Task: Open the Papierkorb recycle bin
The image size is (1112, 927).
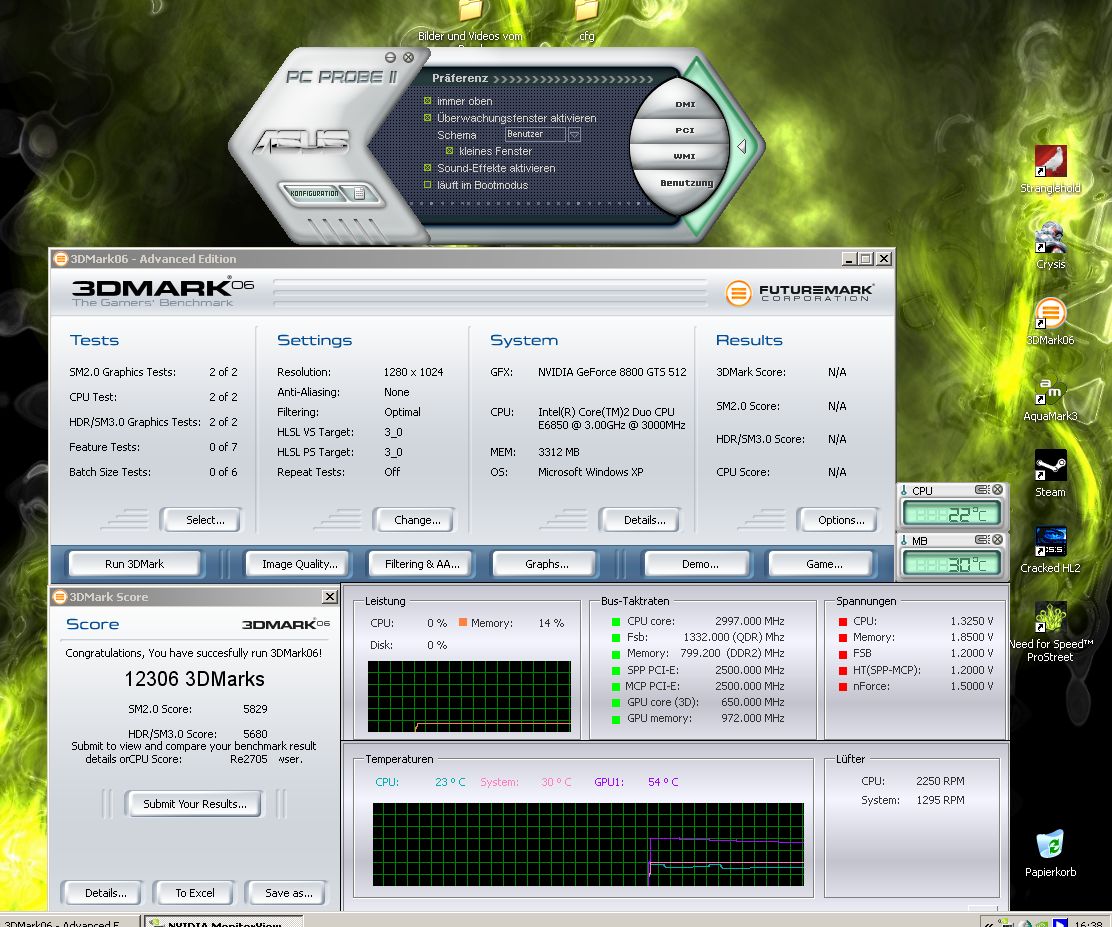Action: pos(1050,853)
